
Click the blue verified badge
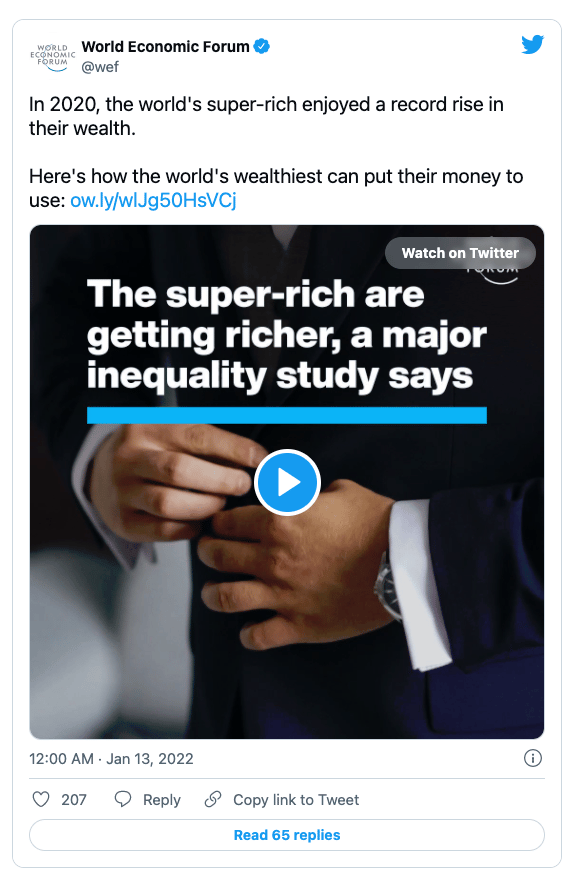click(x=262, y=46)
